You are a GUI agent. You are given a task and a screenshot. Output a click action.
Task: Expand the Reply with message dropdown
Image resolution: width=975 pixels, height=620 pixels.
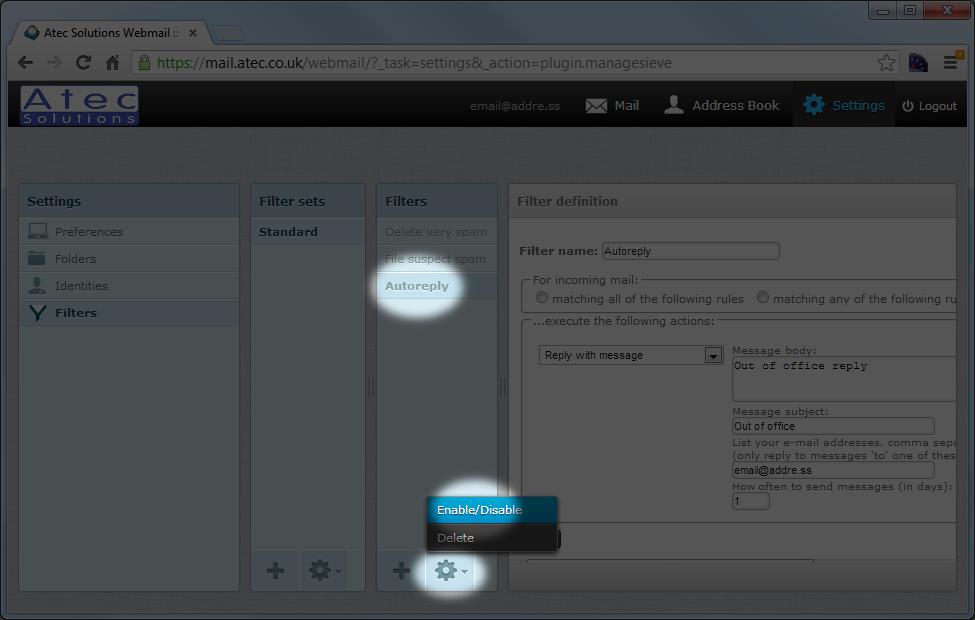[713, 355]
